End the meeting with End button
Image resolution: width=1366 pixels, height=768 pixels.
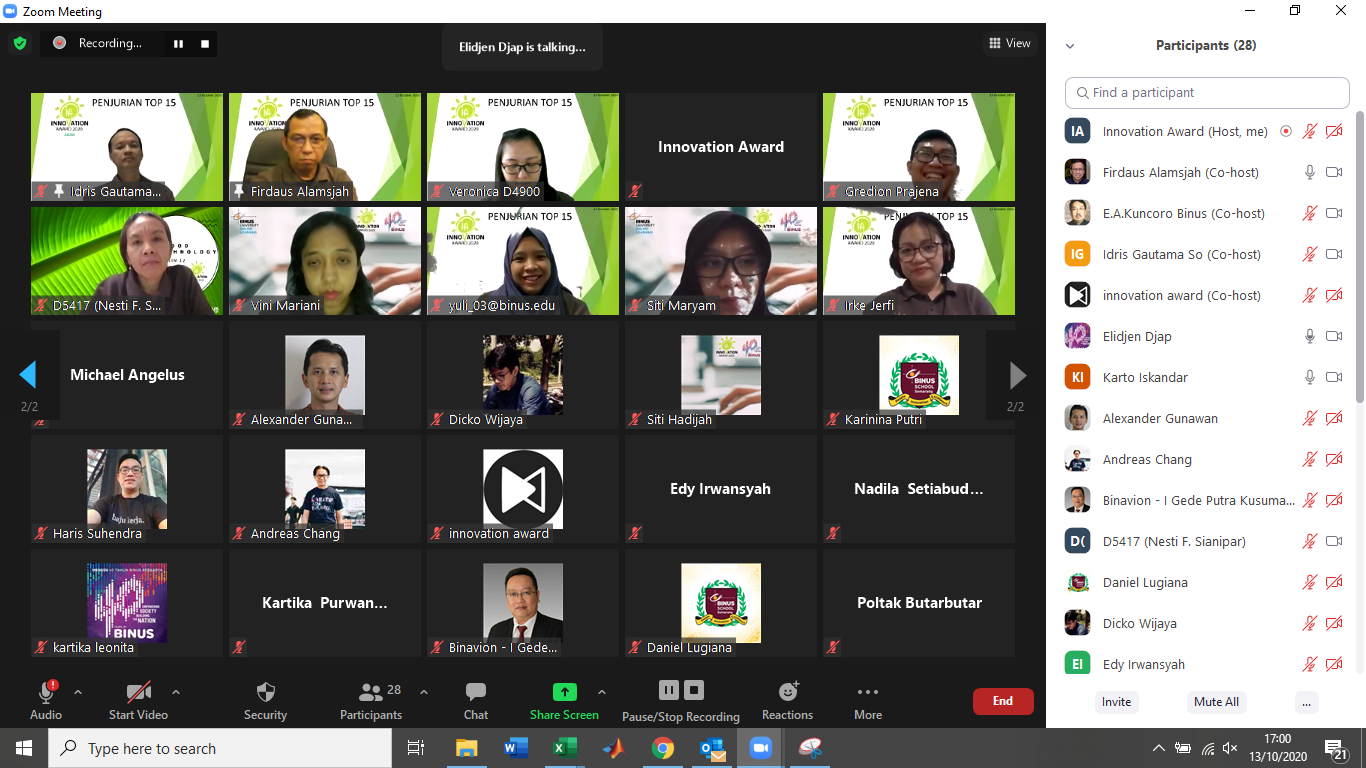tap(1003, 701)
